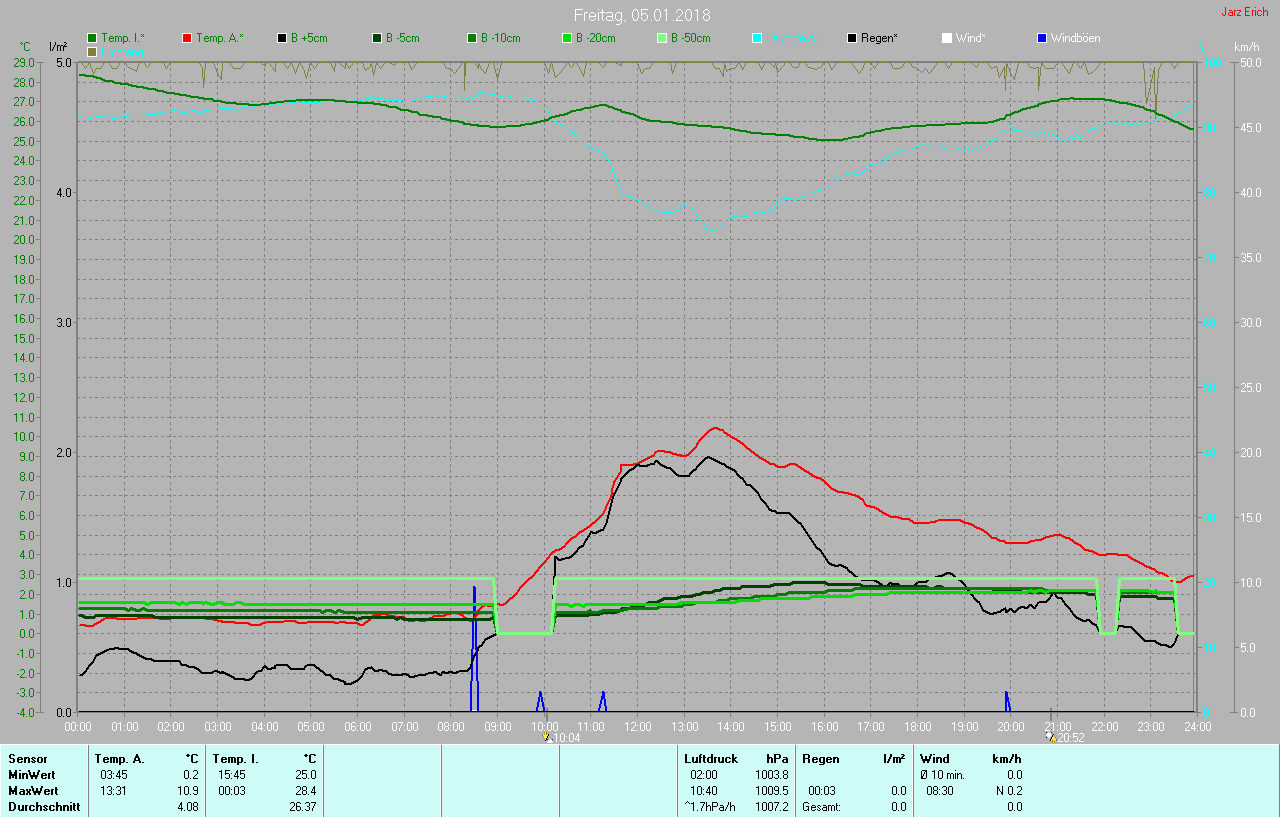Image resolution: width=1280 pixels, height=817 pixels.
Task: Click the Jarz Erich link
Action: (x=1244, y=12)
